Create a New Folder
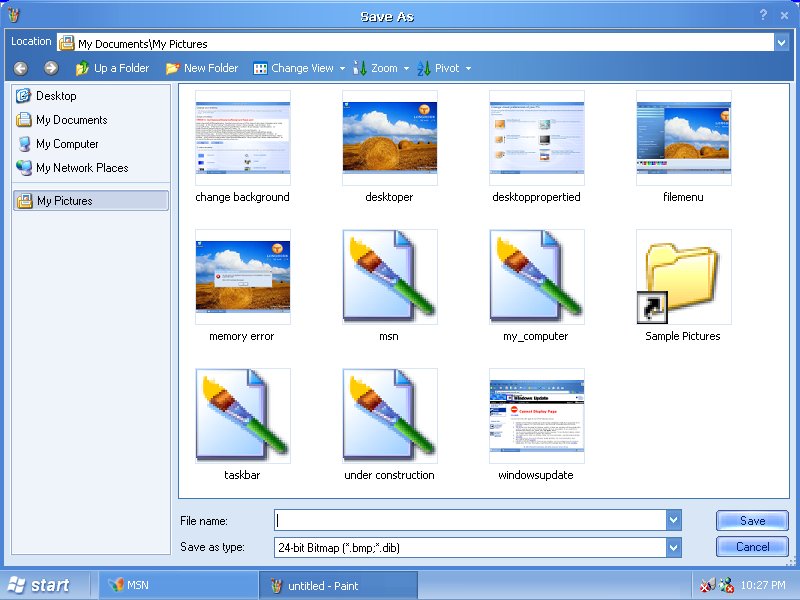Viewport: 800px width, 600px height. [202, 68]
